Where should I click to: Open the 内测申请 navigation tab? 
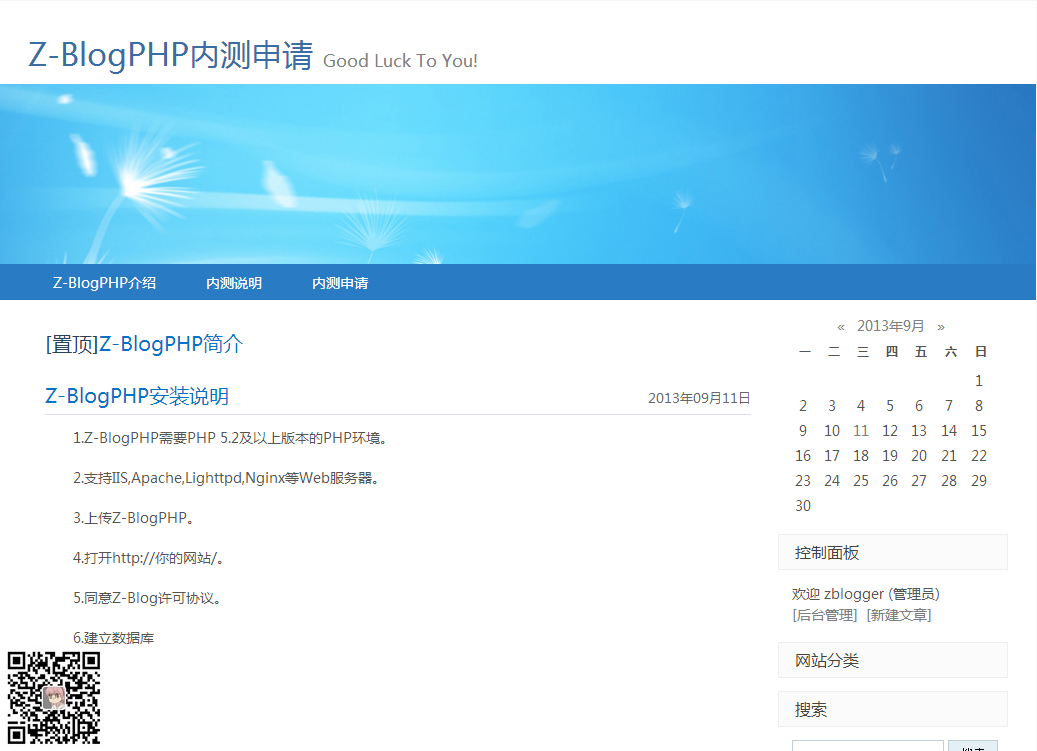(339, 282)
